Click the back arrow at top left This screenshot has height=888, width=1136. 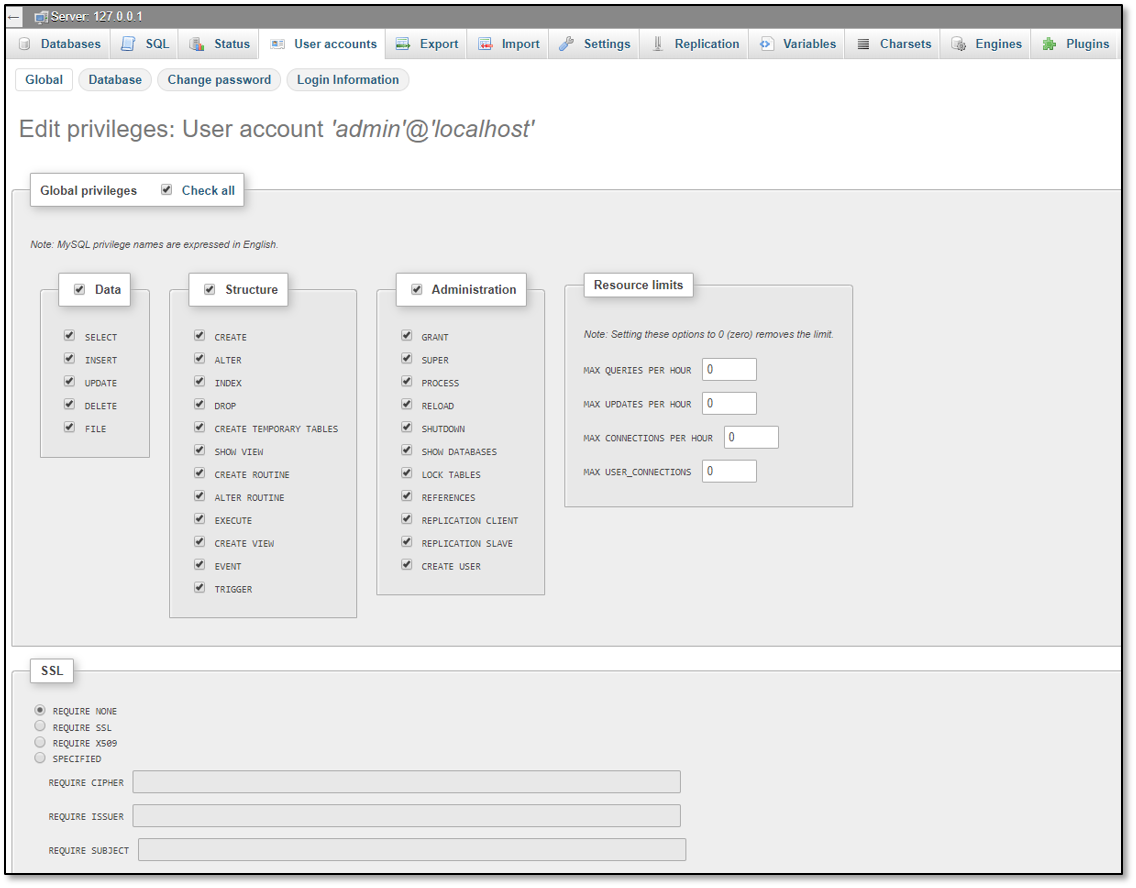coord(14,17)
